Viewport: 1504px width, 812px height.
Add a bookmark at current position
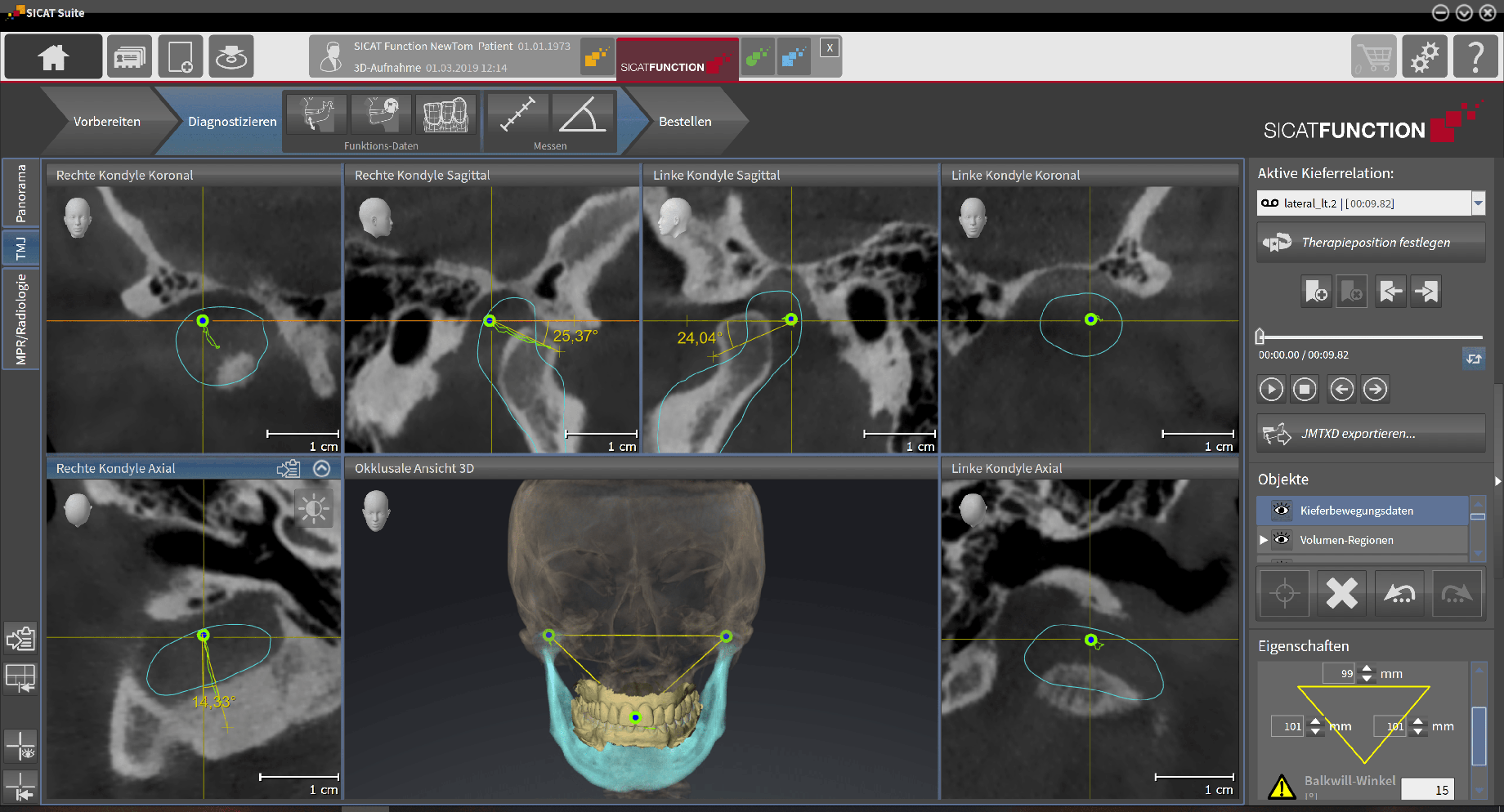tap(1317, 292)
